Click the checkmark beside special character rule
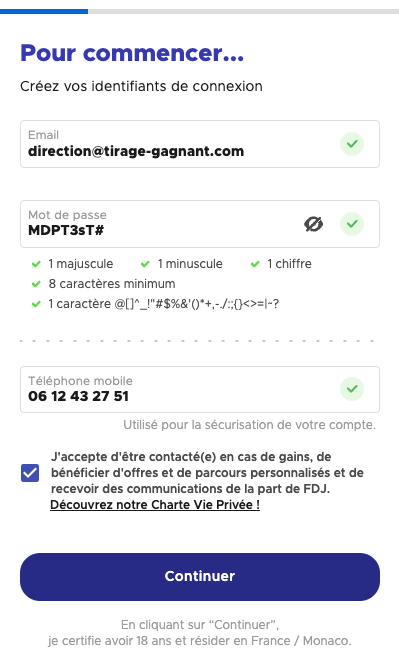 pyautogui.click(x=36, y=304)
